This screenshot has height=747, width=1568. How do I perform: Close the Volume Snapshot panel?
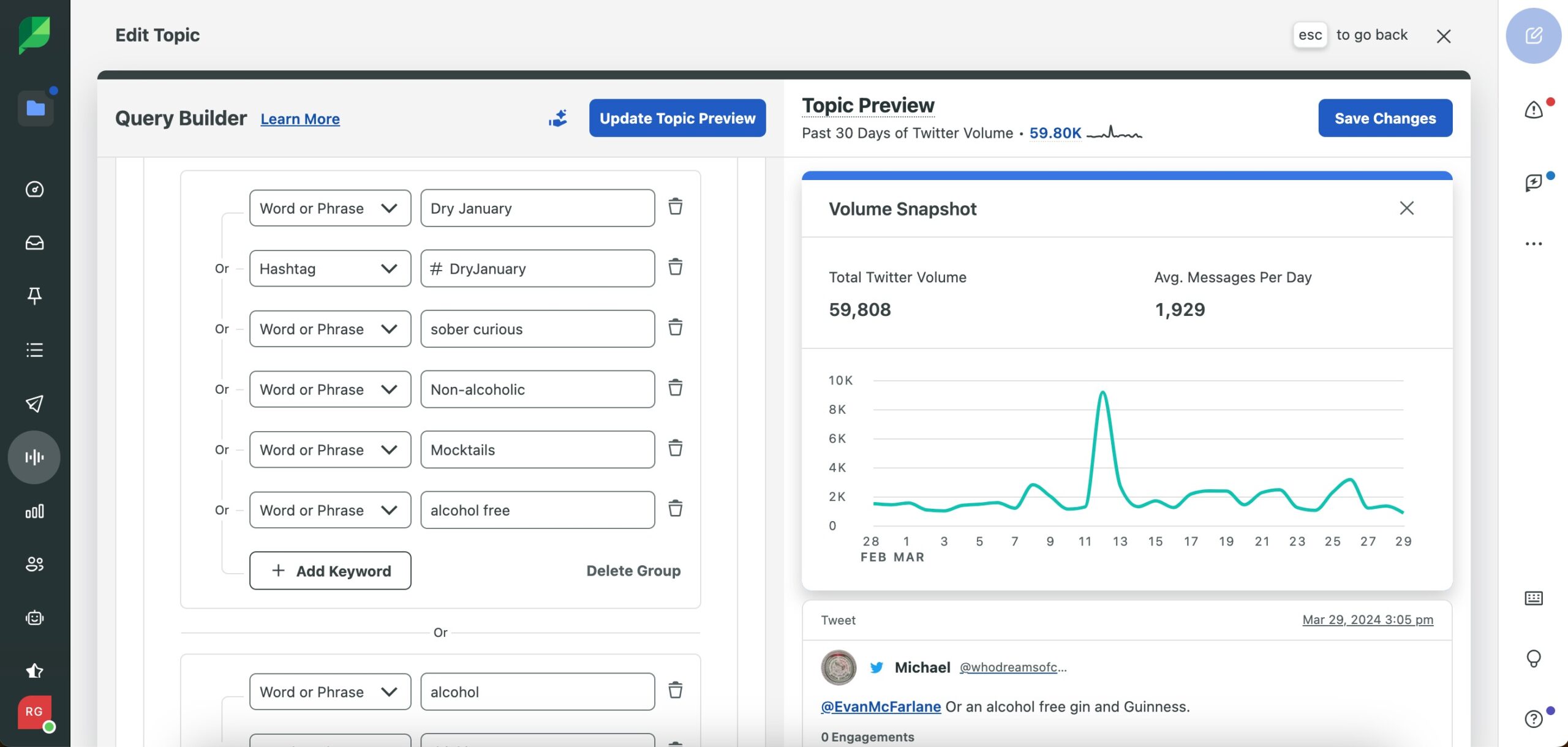(x=1406, y=208)
